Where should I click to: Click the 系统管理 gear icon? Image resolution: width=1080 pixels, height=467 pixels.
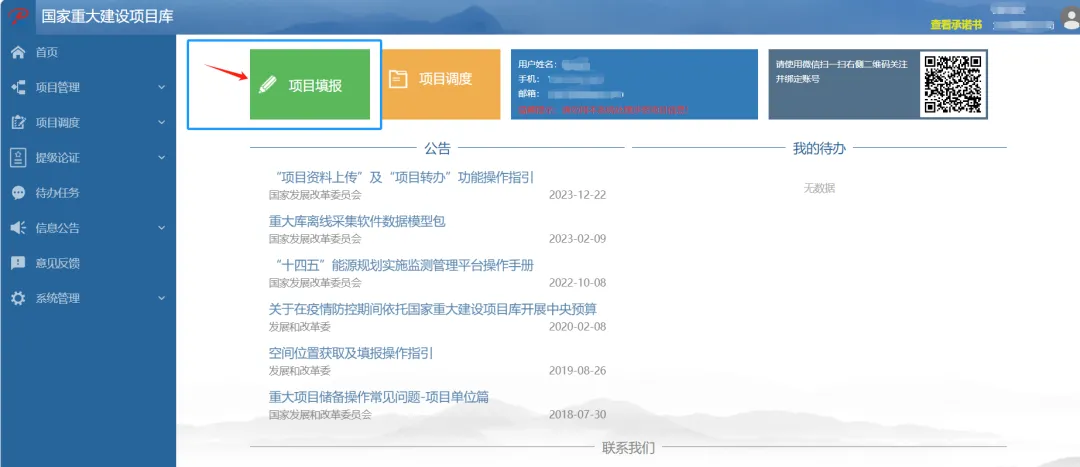click(17, 298)
